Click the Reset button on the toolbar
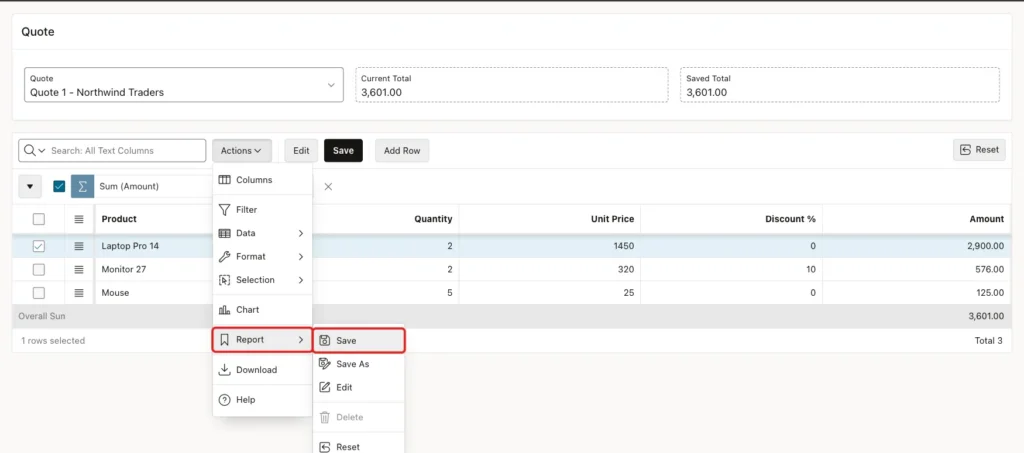This screenshot has height=453, width=1024. tap(979, 150)
